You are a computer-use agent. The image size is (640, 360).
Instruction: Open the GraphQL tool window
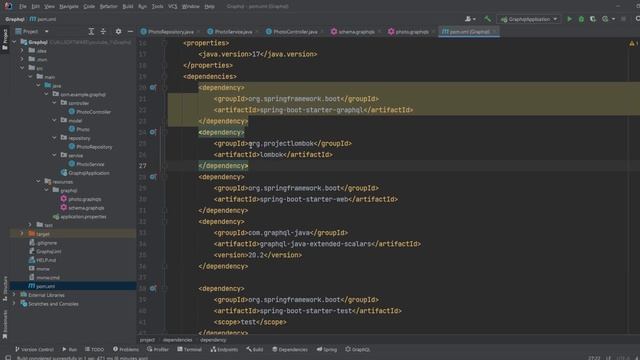tap(358, 349)
